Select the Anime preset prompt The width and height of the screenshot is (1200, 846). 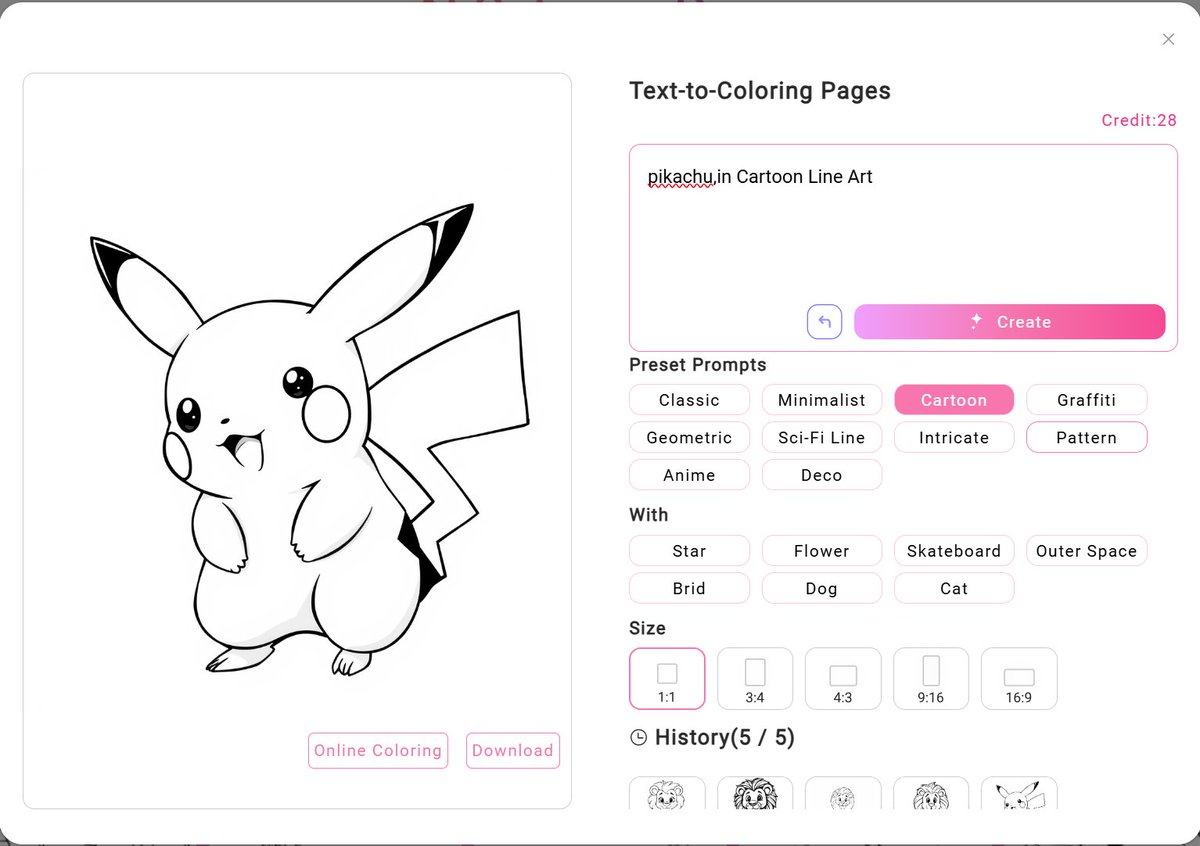click(x=689, y=475)
